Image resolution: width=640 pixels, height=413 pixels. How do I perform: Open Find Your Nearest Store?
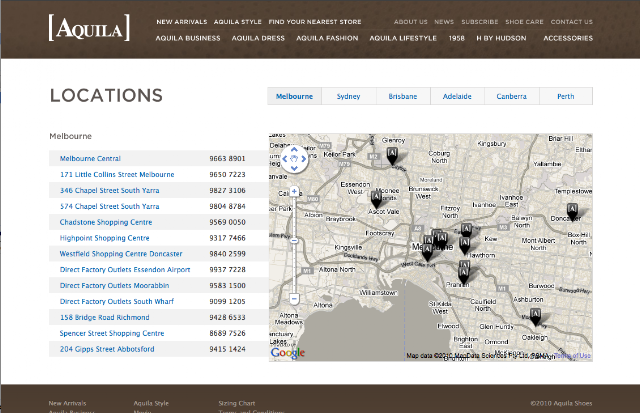click(x=315, y=22)
